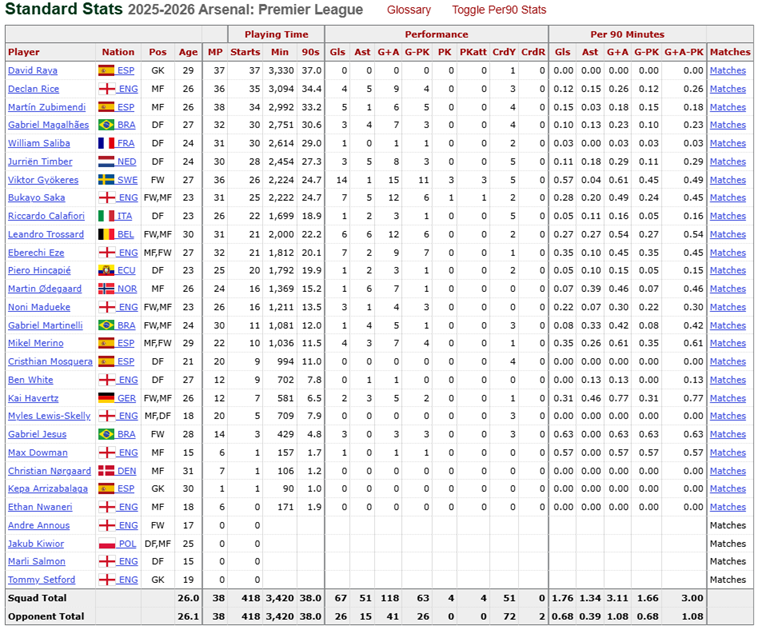Click NOR nation link for Ødegaard

pyautogui.click(x=127, y=289)
